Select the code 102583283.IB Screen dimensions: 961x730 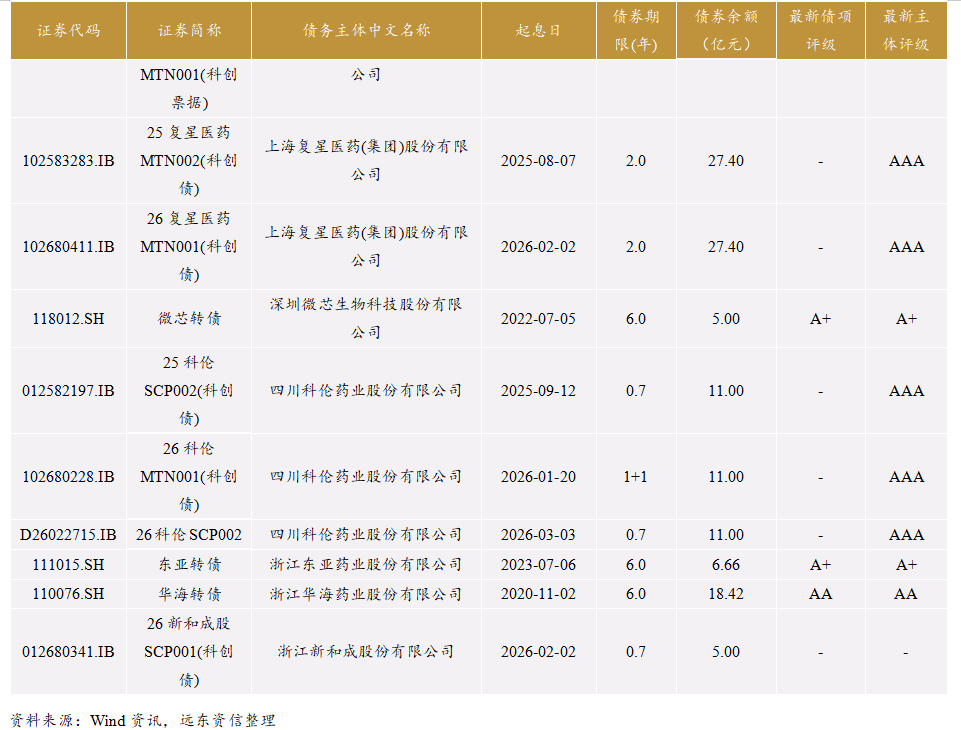69,161
